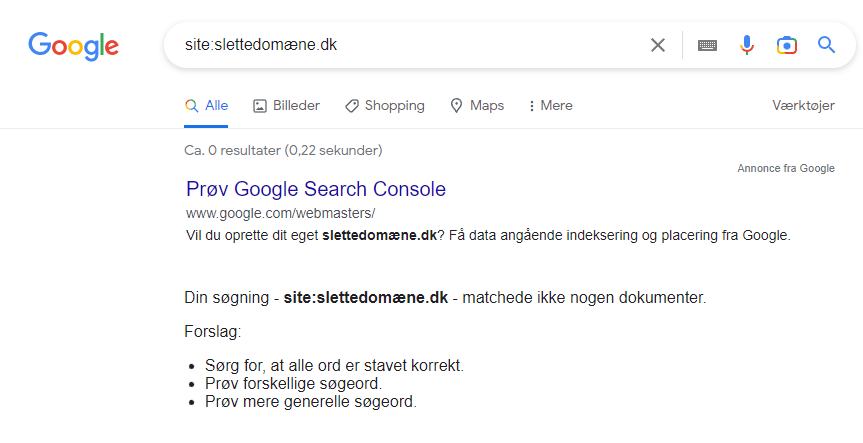This screenshot has height=443, width=863.
Task: Select the Alle tab
Action: tap(206, 106)
